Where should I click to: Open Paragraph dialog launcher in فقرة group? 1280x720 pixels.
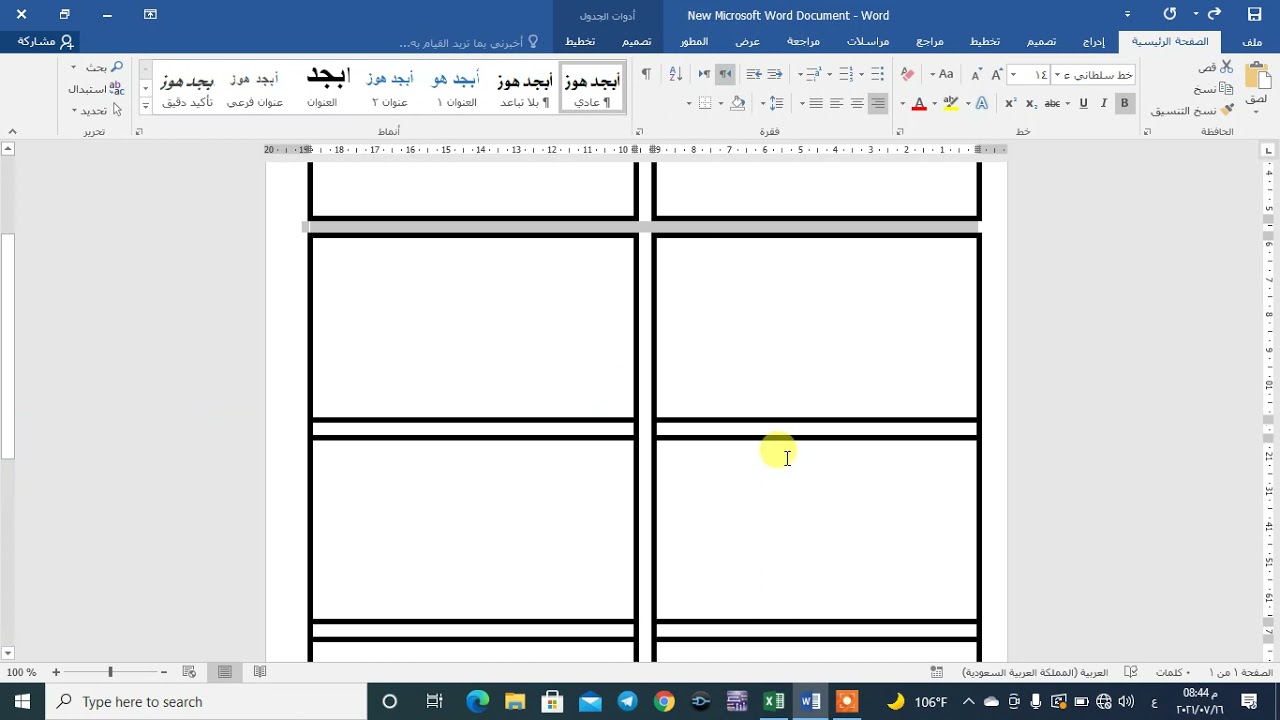pos(639,131)
